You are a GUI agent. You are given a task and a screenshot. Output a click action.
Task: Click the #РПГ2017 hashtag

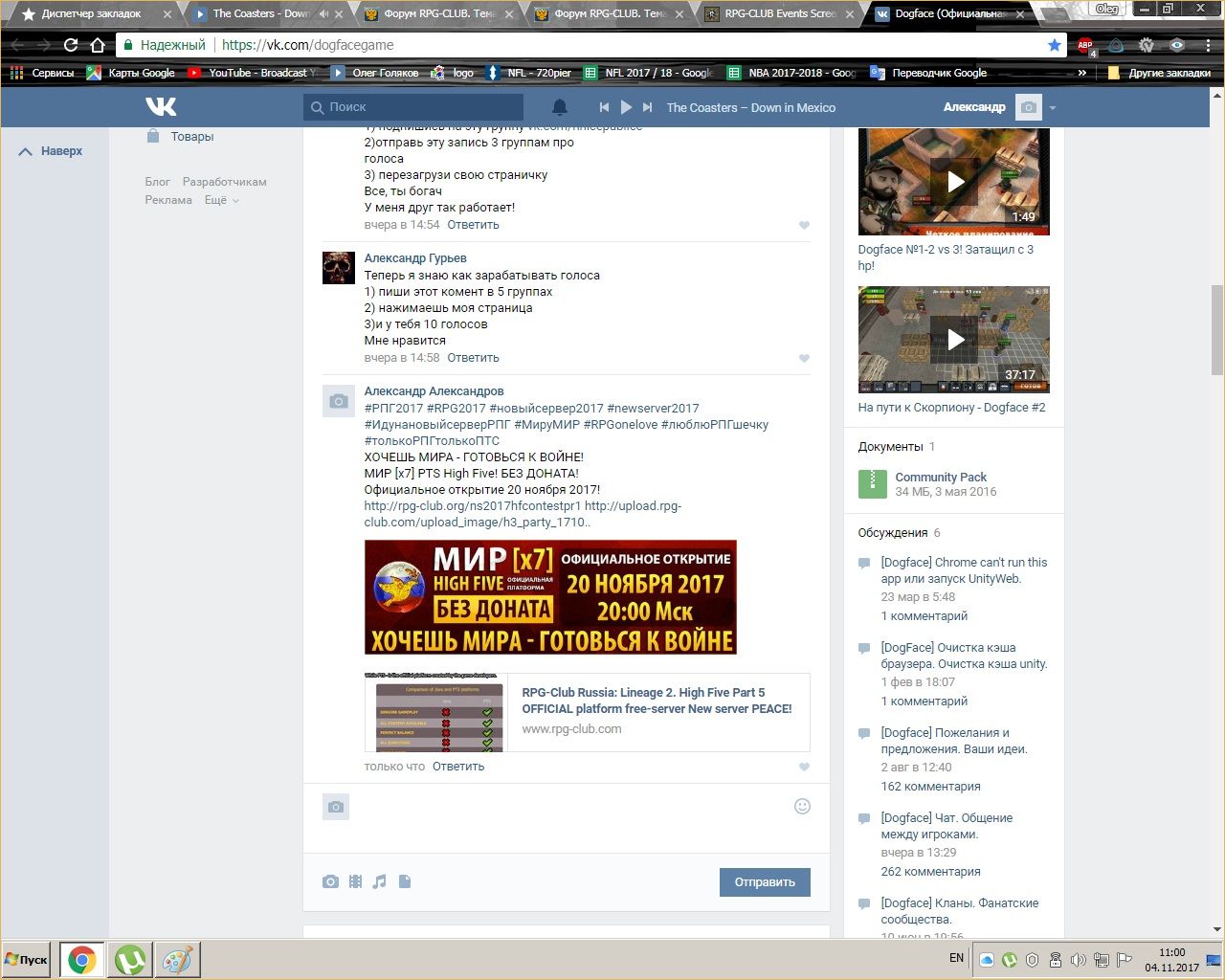pyautogui.click(x=393, y=409)
